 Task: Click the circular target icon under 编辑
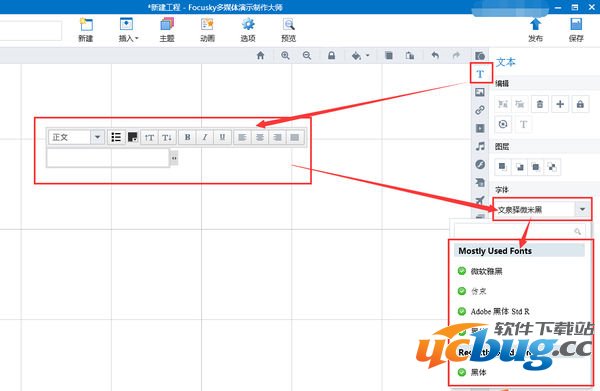coord(503,124)
